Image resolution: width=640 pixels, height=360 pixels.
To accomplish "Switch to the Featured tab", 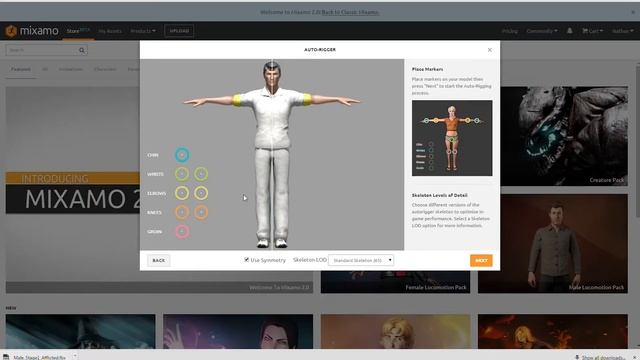I will coord(20,69).
